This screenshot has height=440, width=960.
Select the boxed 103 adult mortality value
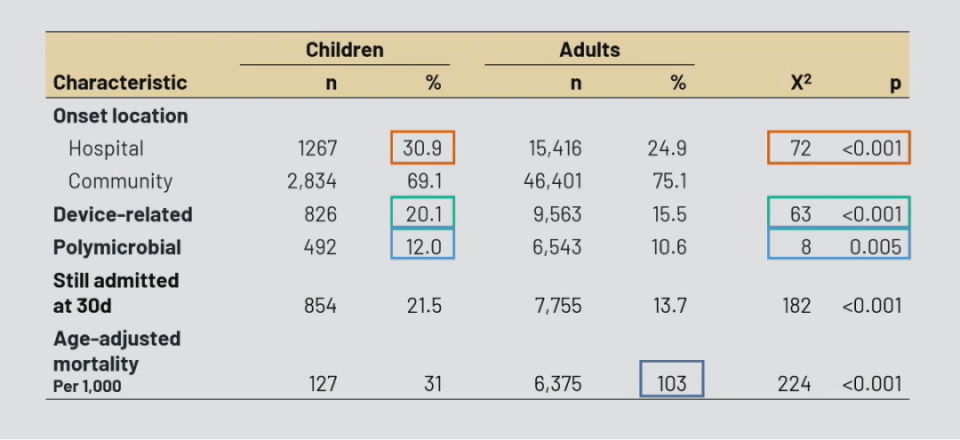pyautogui.click(x=672, y=381)
